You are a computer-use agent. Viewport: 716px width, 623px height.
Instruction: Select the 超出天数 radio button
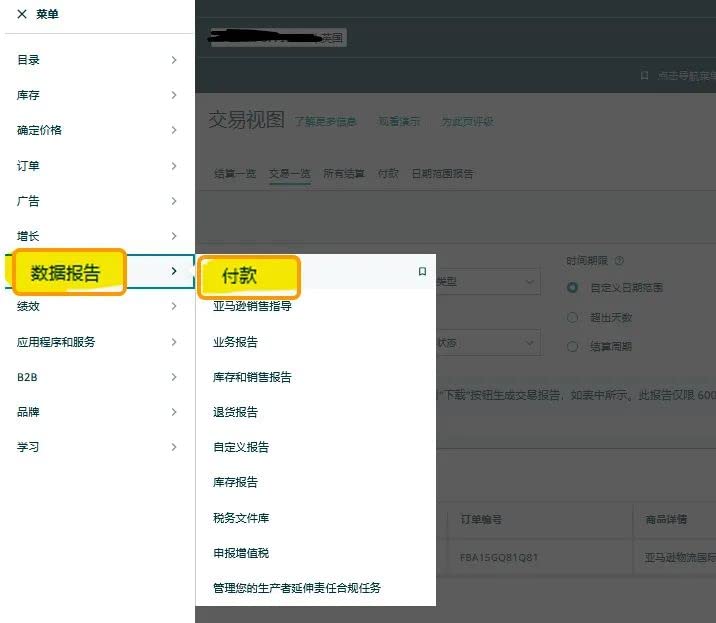(573, 317)
